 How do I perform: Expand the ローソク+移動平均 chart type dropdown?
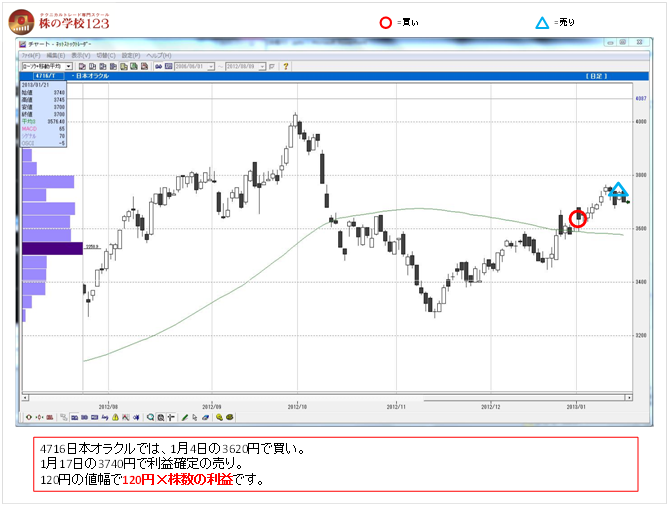(69, 66)
